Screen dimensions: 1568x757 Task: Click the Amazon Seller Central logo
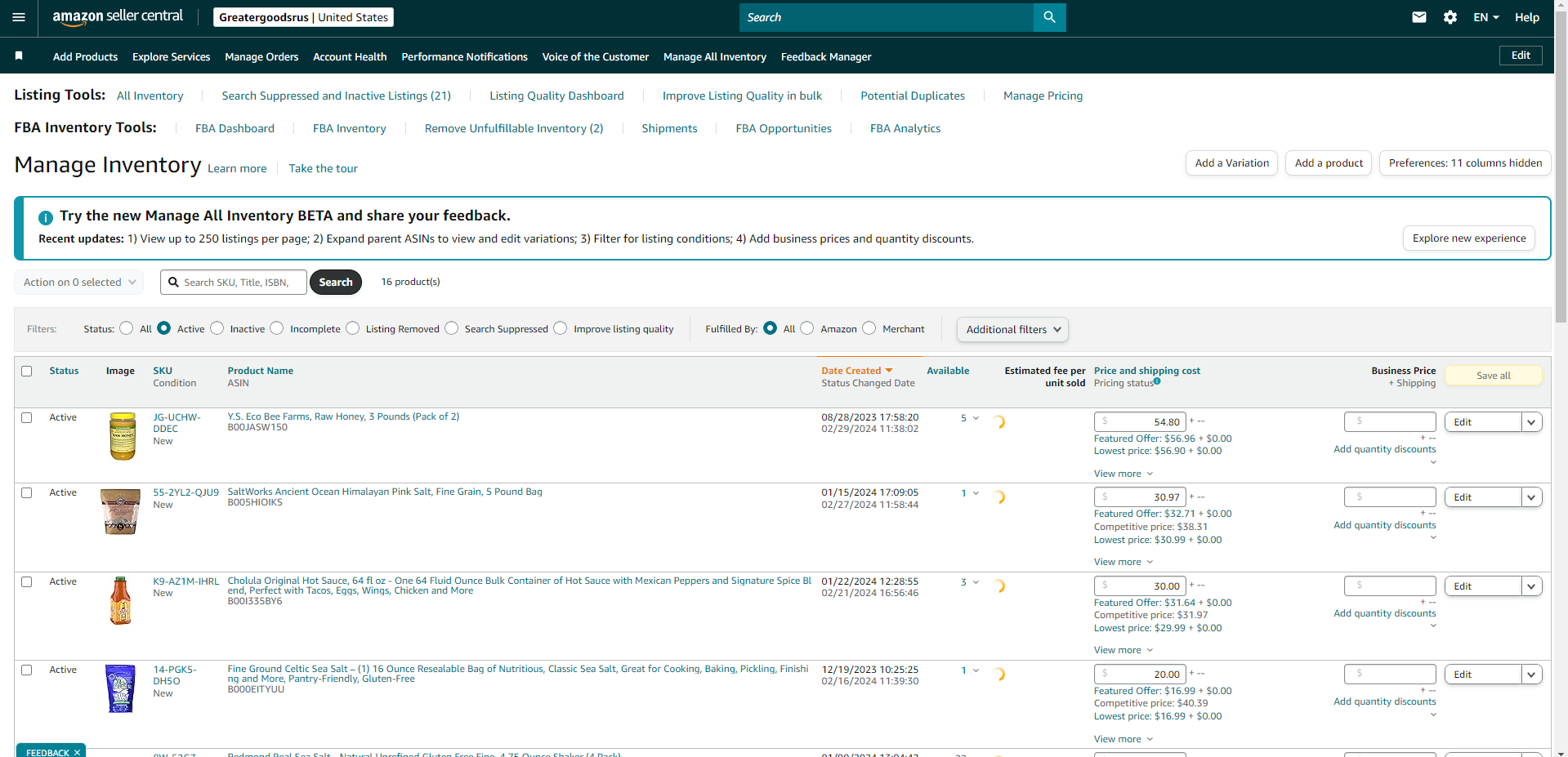[x=118, y=17]
